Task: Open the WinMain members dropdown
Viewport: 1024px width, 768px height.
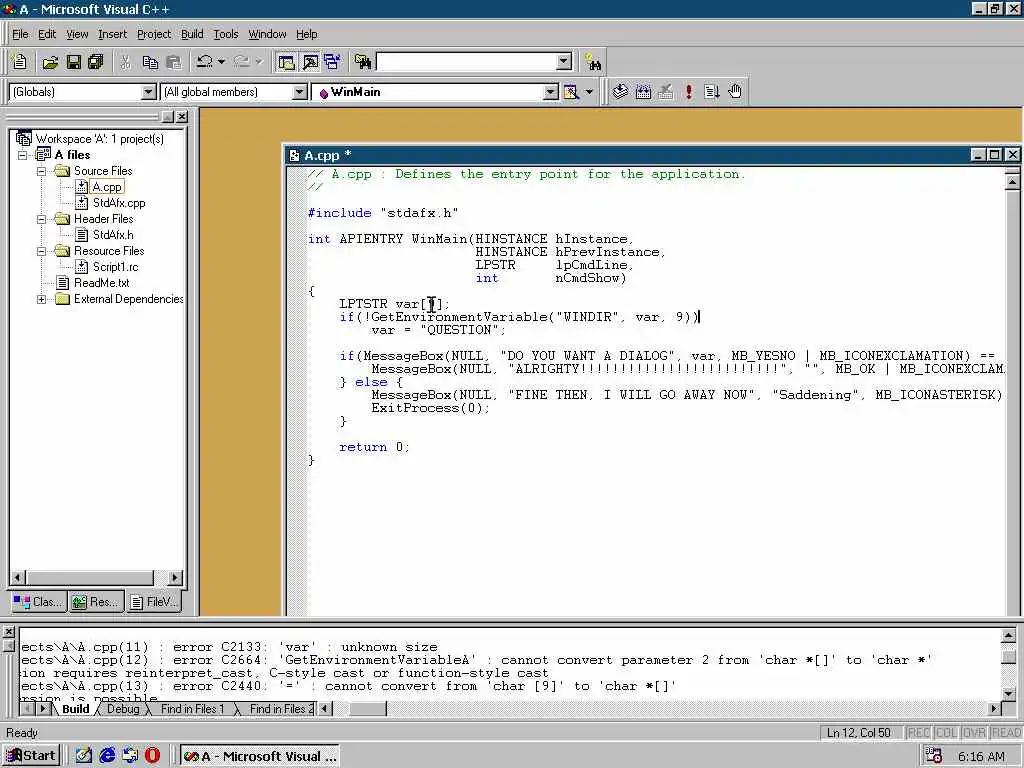Action: point(551,92)
